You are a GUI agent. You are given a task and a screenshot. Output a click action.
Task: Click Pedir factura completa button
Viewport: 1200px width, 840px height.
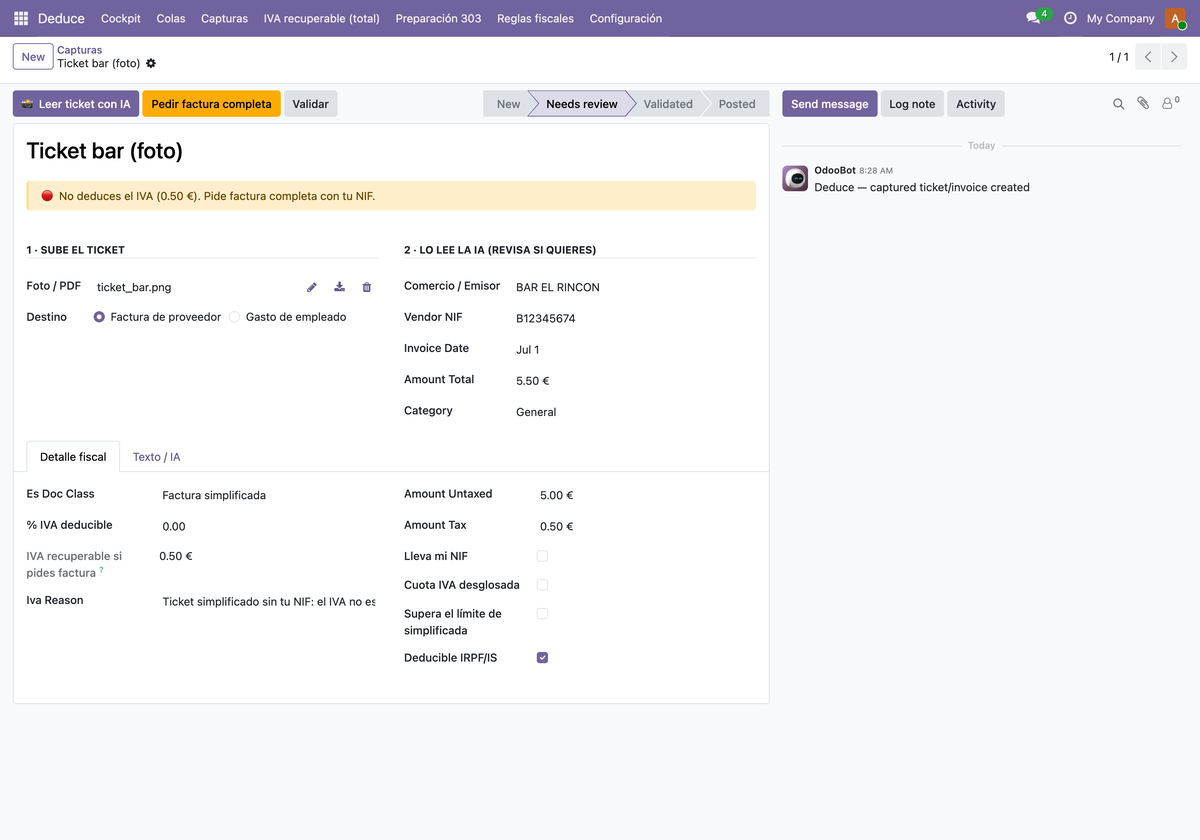[211, 104]
